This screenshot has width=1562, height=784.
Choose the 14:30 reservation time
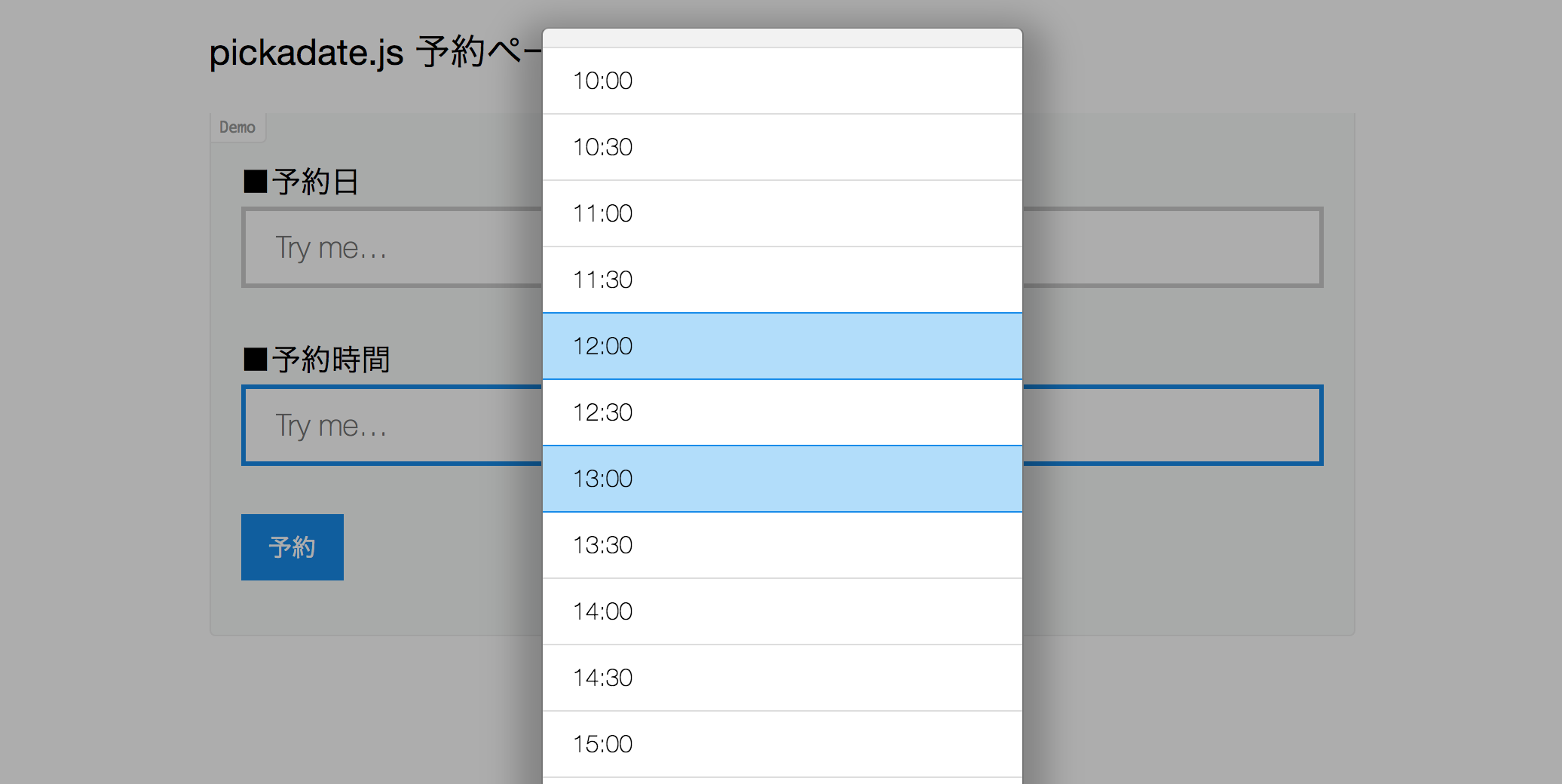(x=780, y=678)
